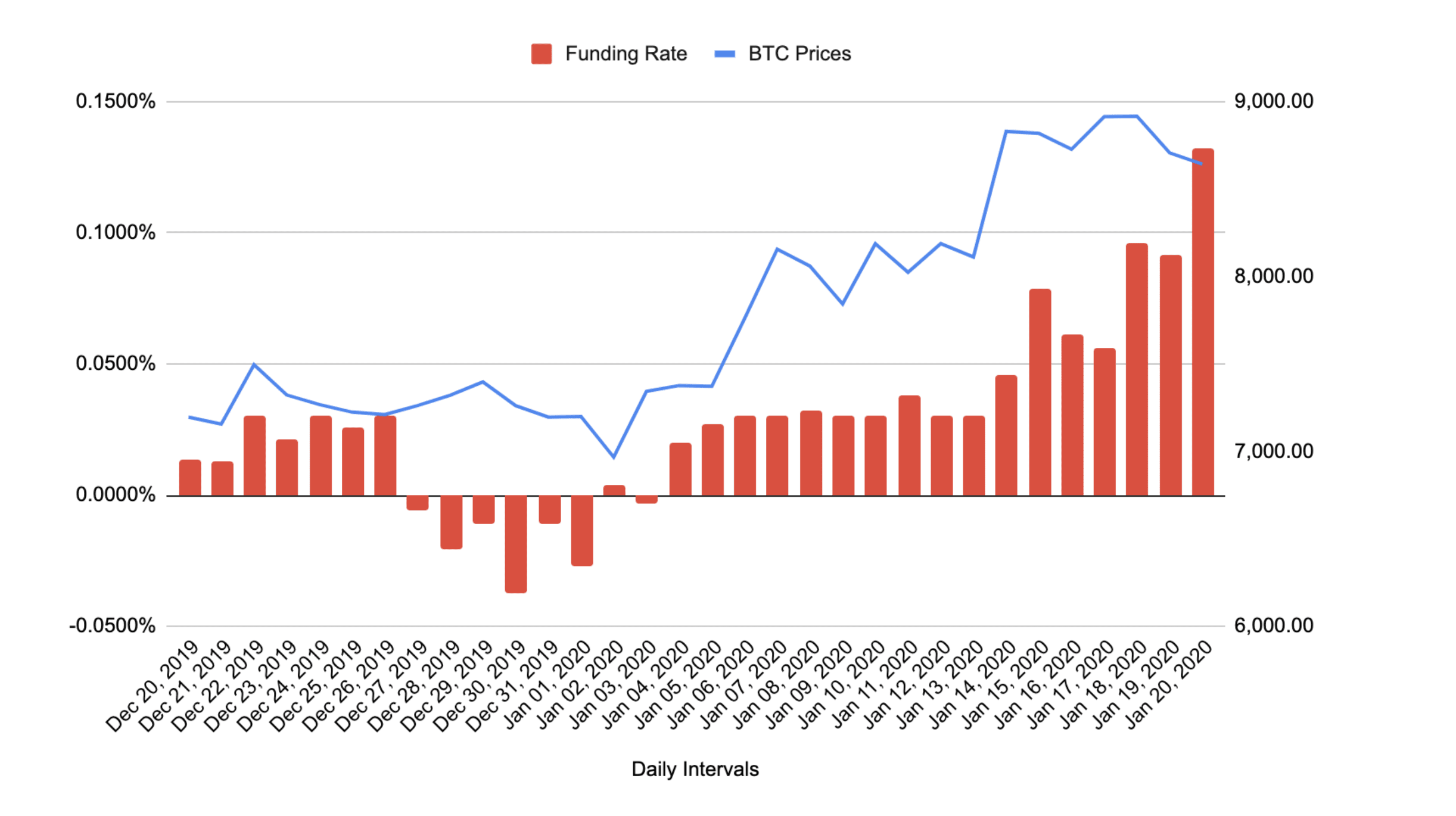Select the Jan 15, 2020 funding rate bar

click(1040, 392)
